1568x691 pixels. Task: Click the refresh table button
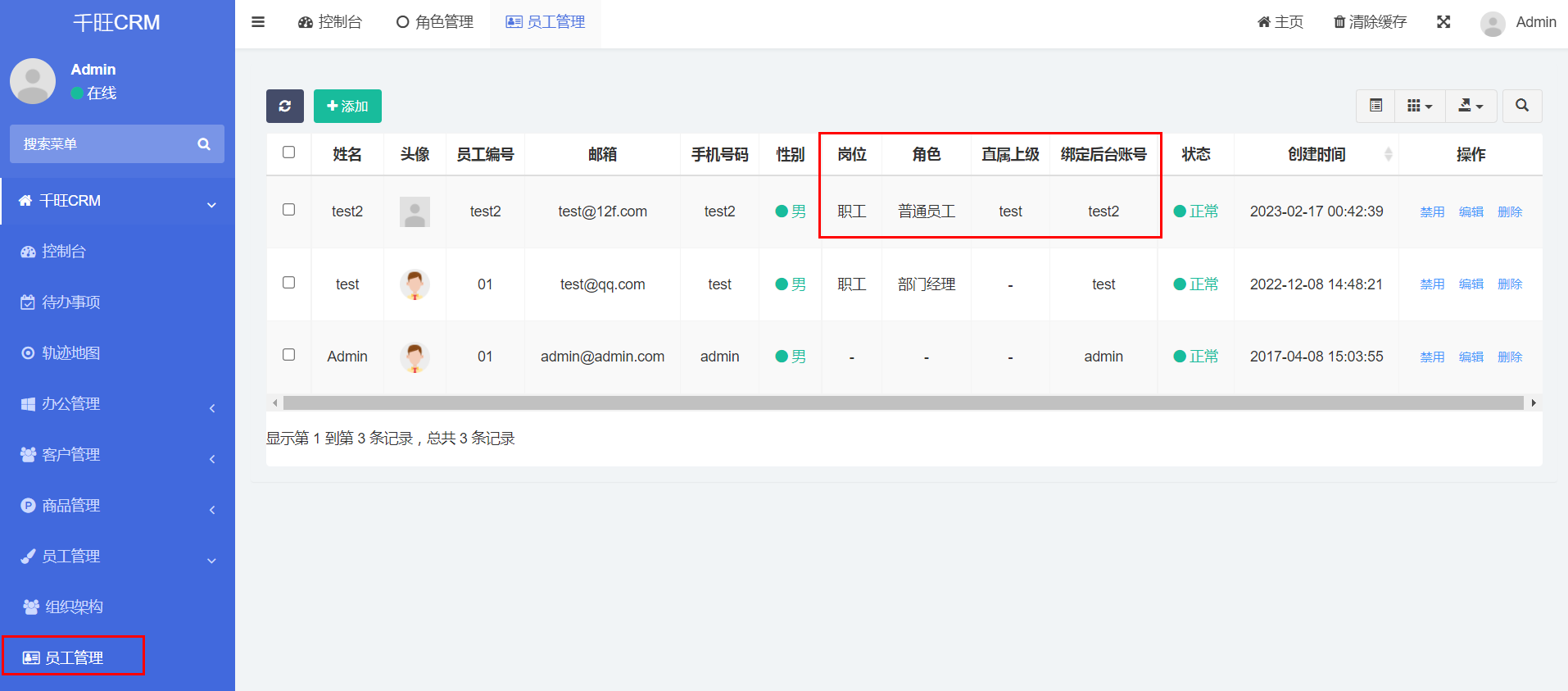click(285, 107)
